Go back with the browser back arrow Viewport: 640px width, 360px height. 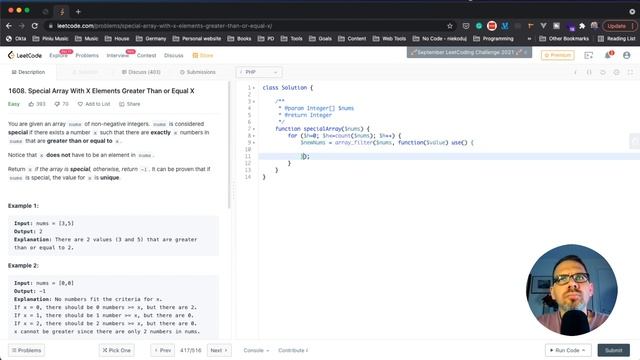(x=9, y=26)
